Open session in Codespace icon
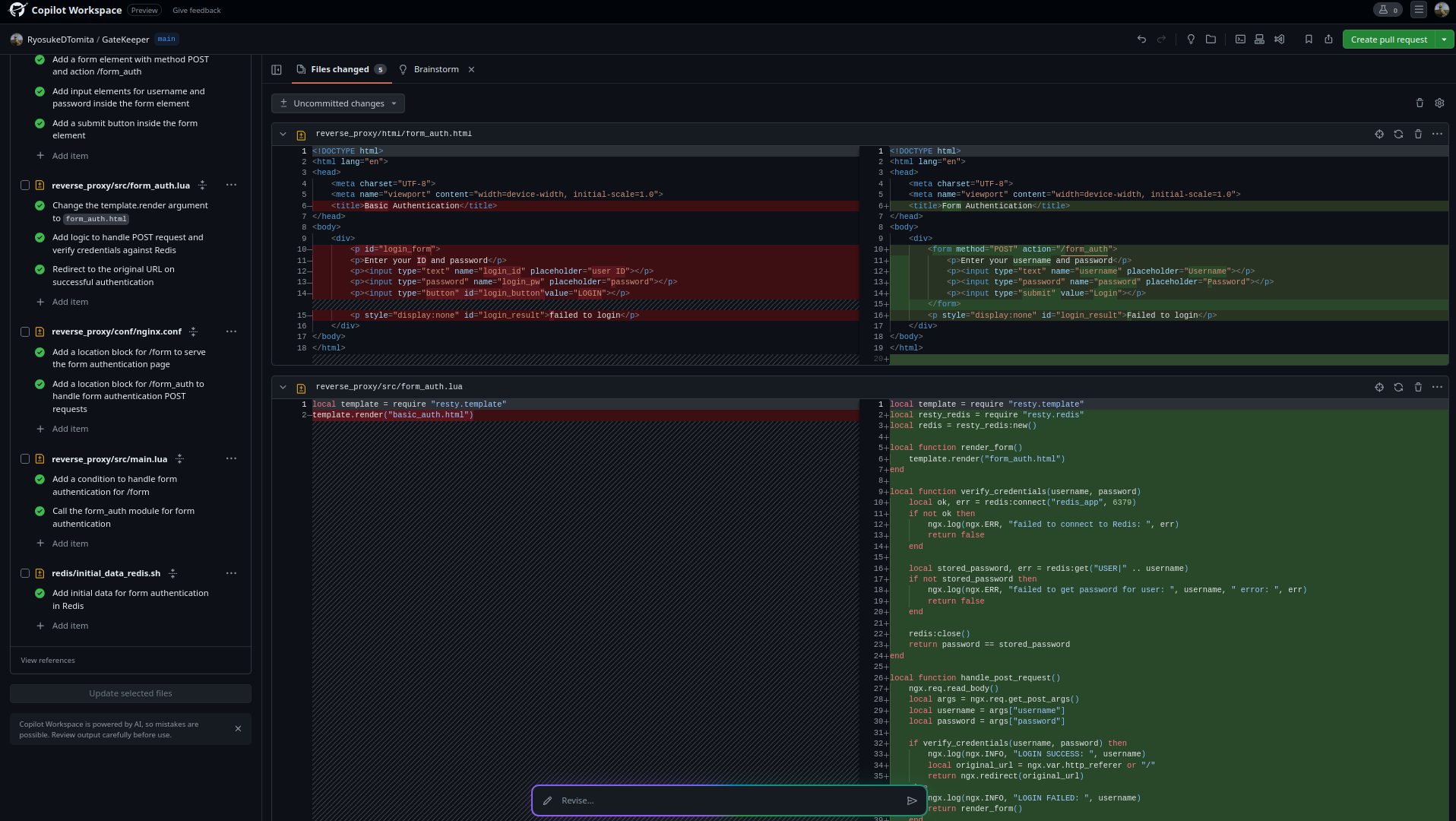Image resolution: width=1456 pixels, height=821 pixels. pos(1259,40)
